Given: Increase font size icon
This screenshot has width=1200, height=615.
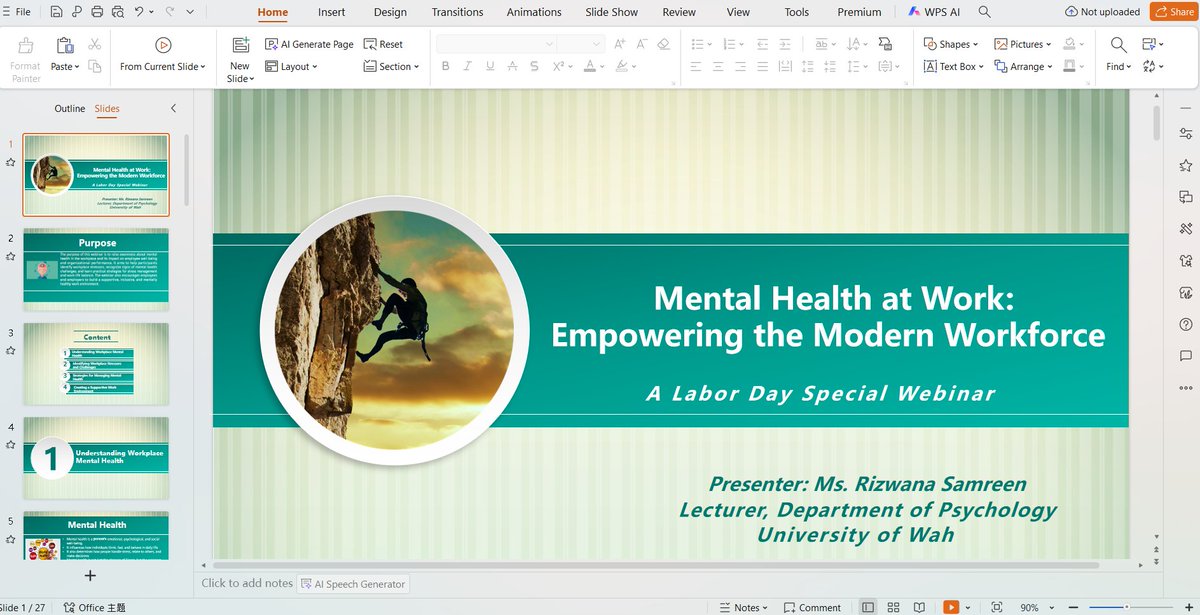Looking at the screenshot, I should 620,44.
